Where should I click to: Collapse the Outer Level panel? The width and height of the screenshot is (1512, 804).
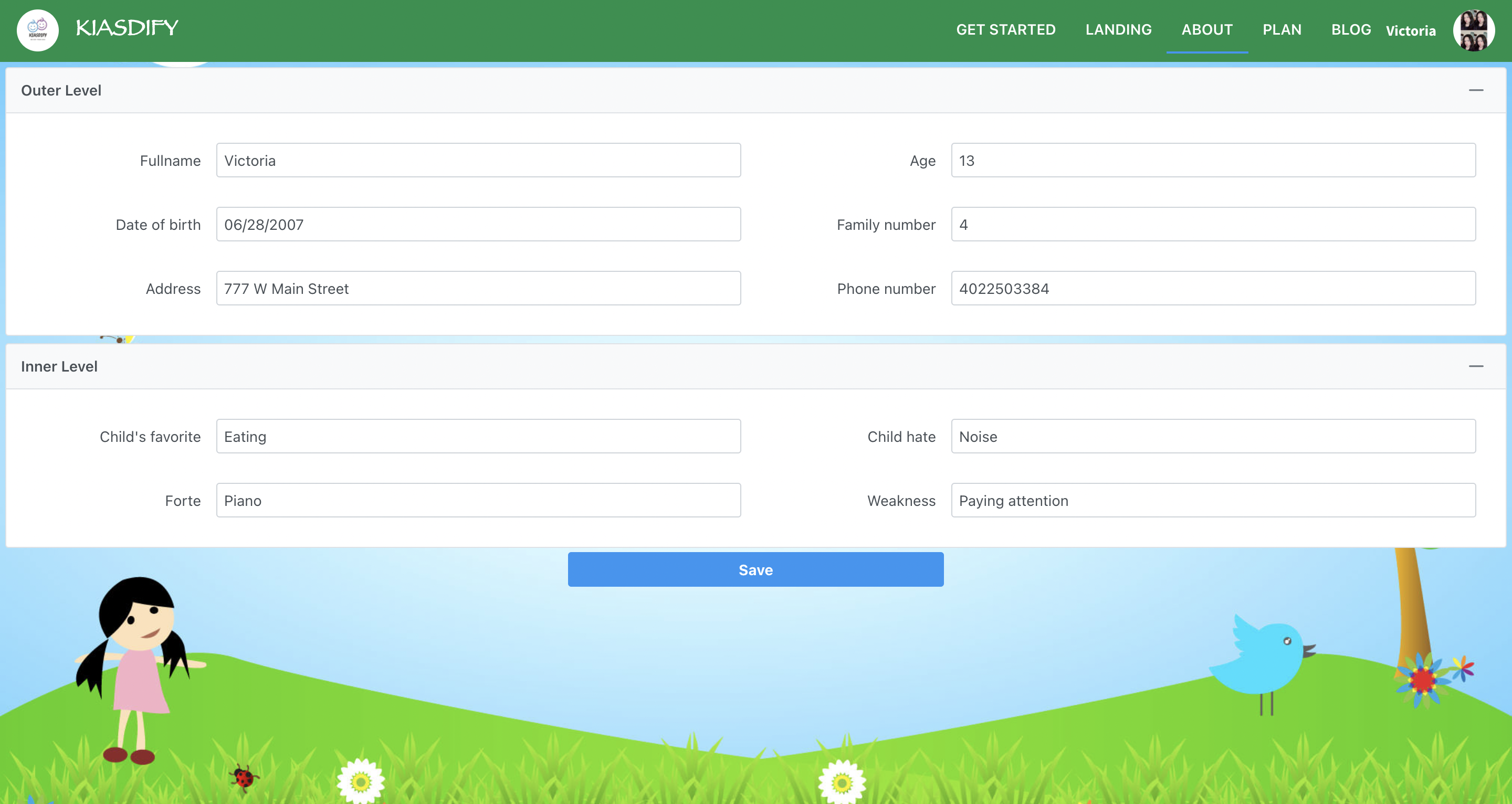pyautogui.click(x=1476, y=90)
